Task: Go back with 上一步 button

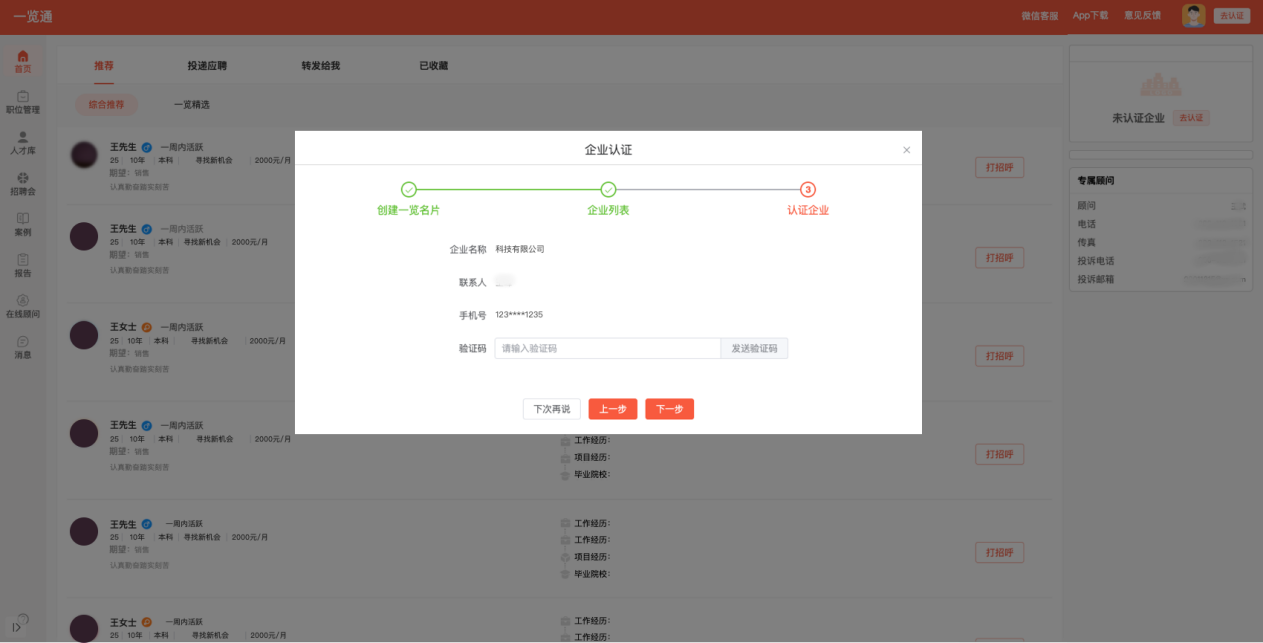Action: (x=613, y=409)
